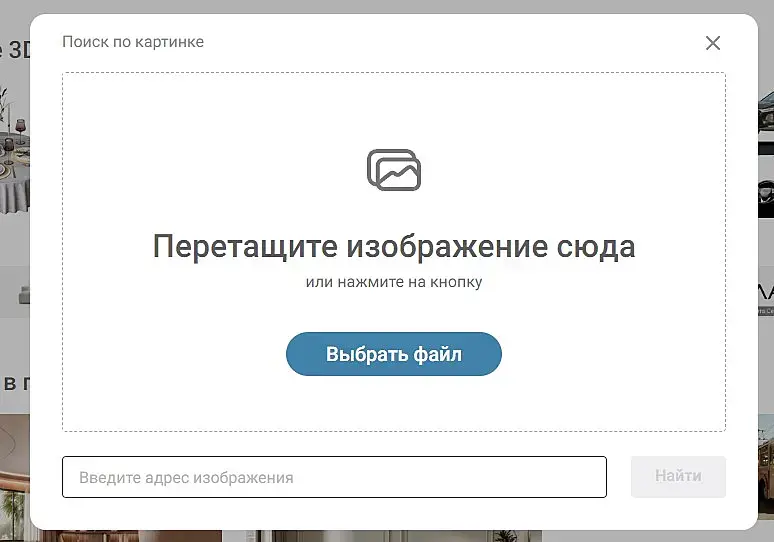Click the Поиск по картинке dialog title
The height and width of the screenshot is (542, 774).
[x=133, y=42]
